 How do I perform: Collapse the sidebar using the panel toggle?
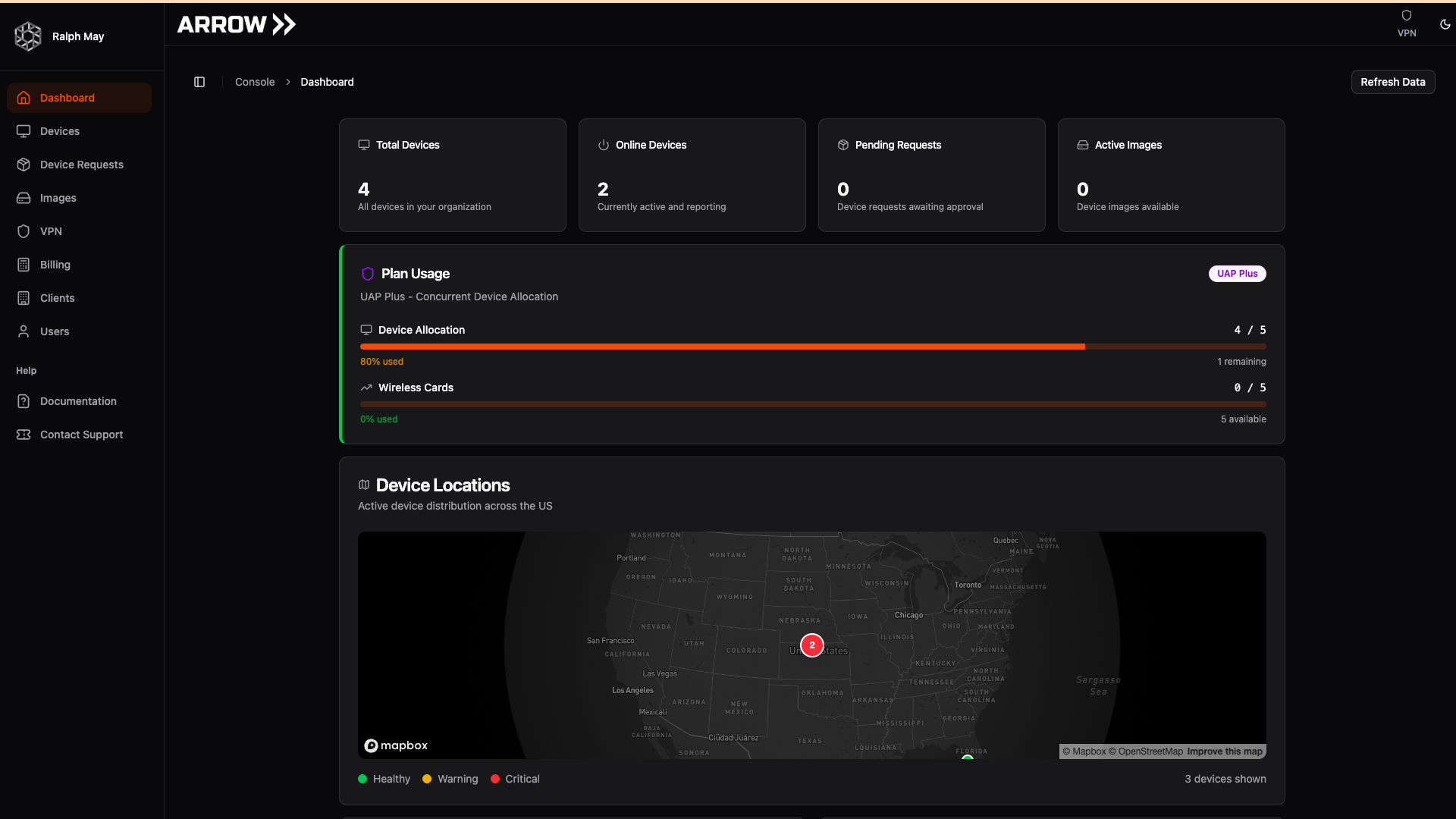[199, 82]
